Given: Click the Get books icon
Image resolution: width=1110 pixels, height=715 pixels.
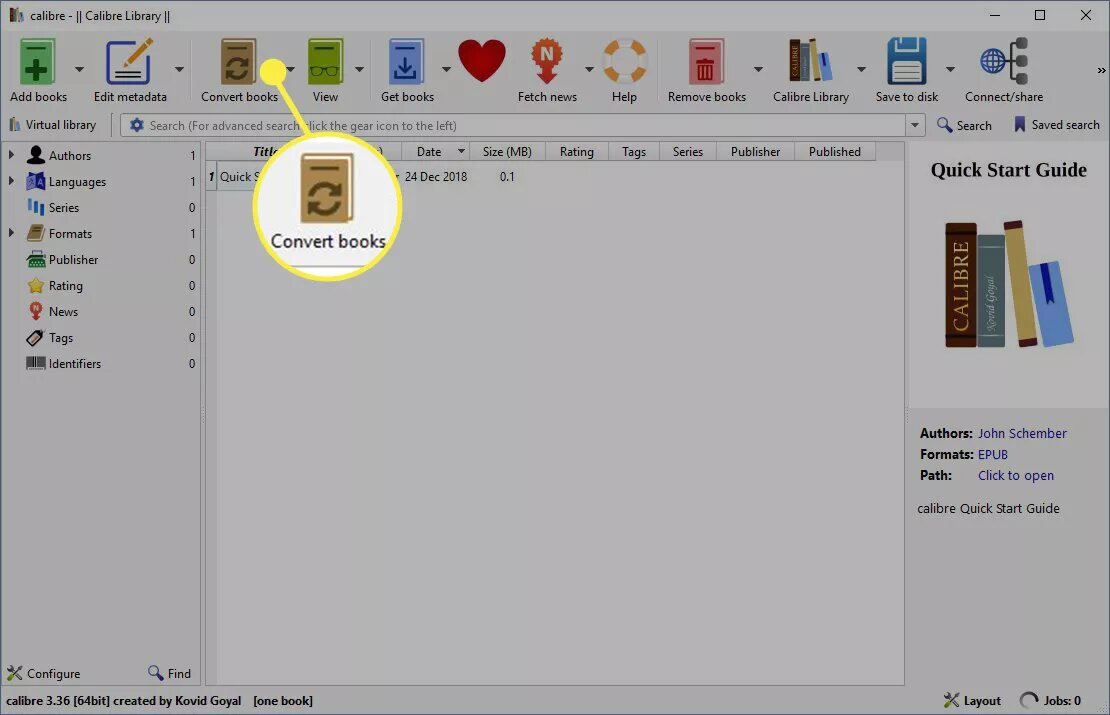Looking at the screenshot, I should [406, 62].
